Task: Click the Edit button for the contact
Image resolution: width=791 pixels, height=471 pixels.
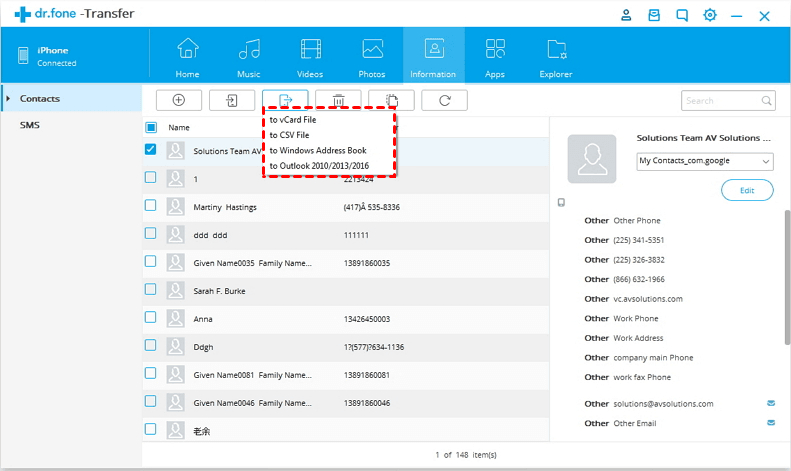Action: [x=746, y=190]
